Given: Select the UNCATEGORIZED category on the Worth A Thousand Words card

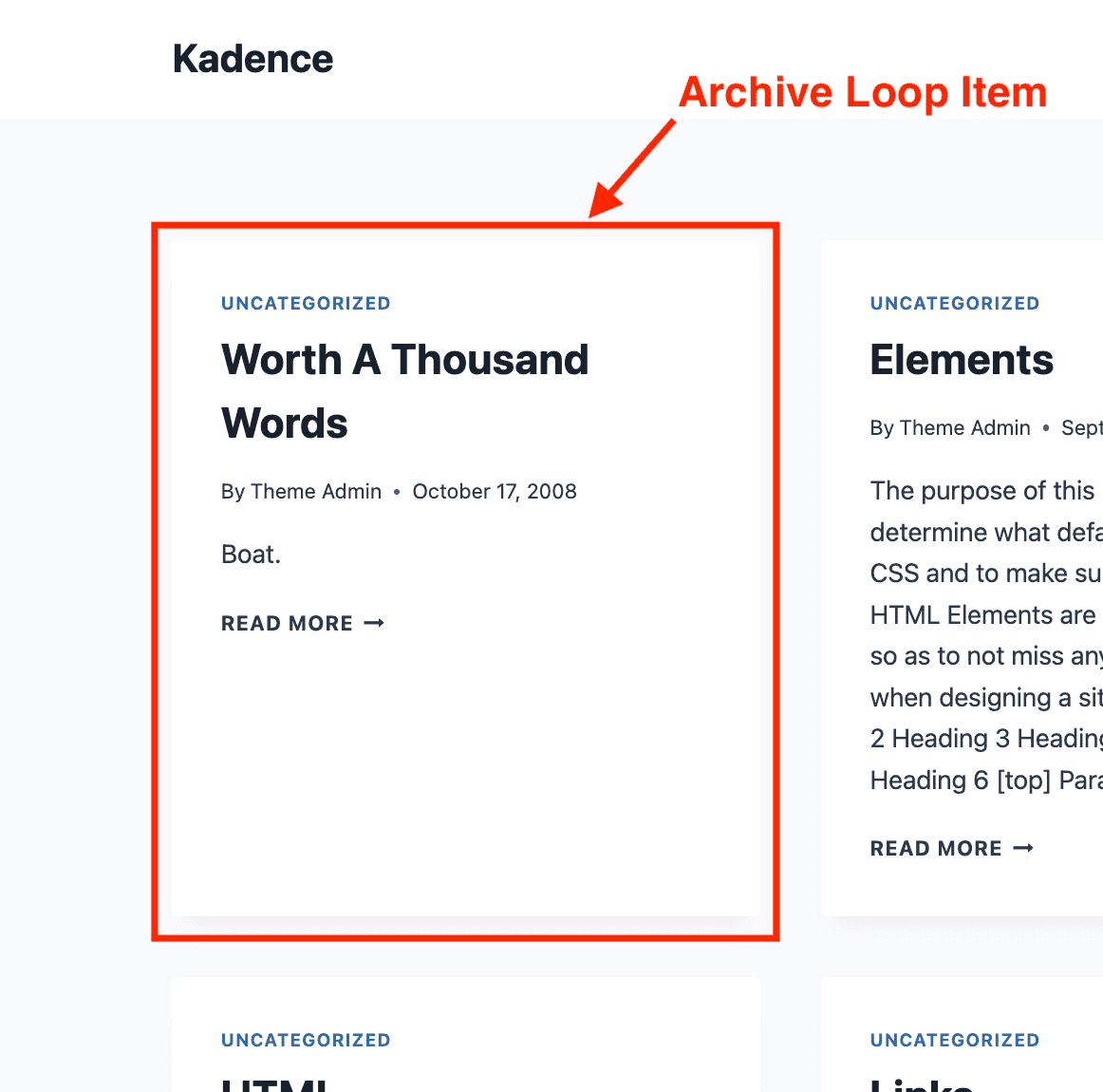Looking at the screenshot, I should (306, 303).
